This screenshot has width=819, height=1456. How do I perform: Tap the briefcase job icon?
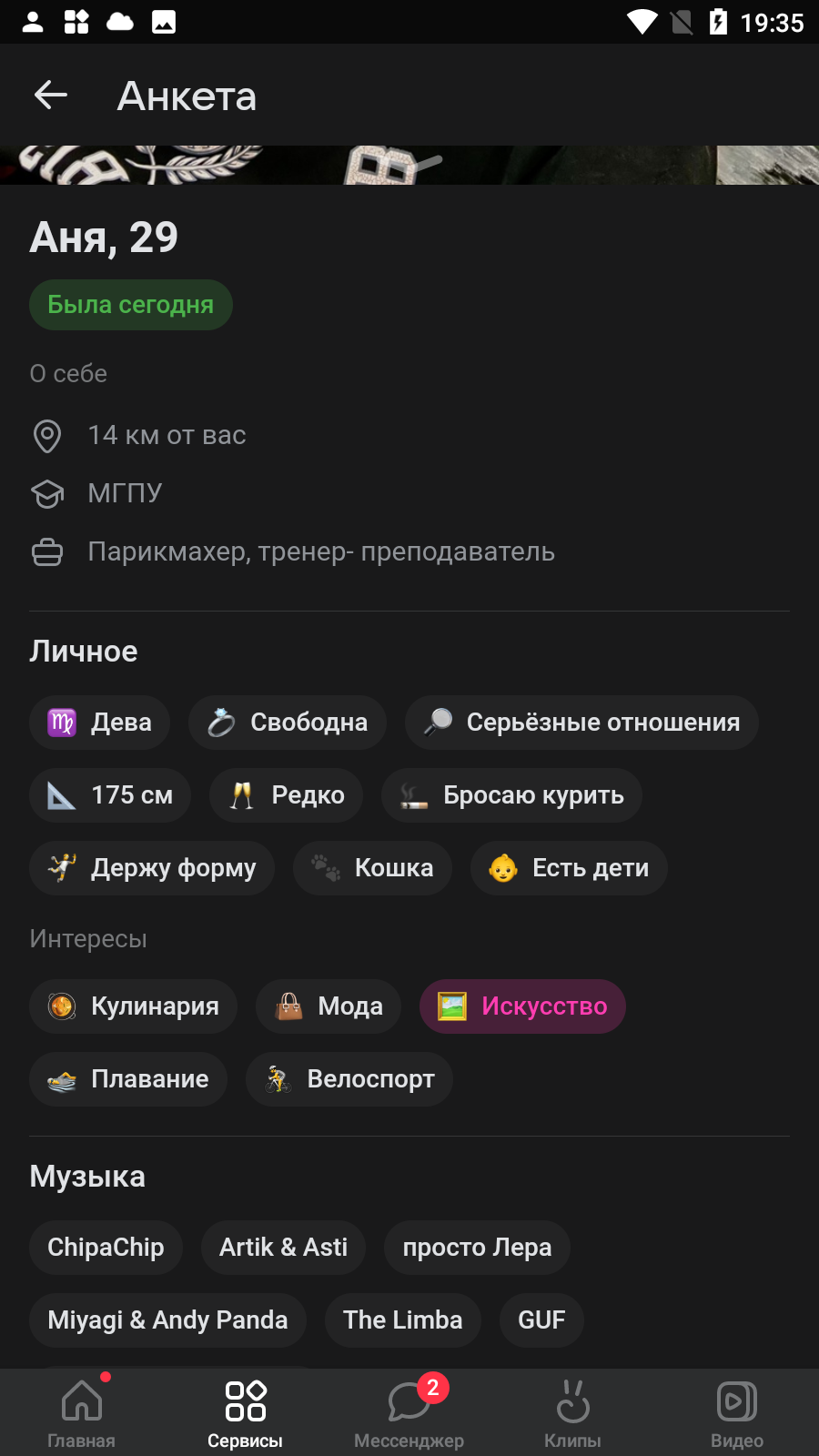(47, 552)
